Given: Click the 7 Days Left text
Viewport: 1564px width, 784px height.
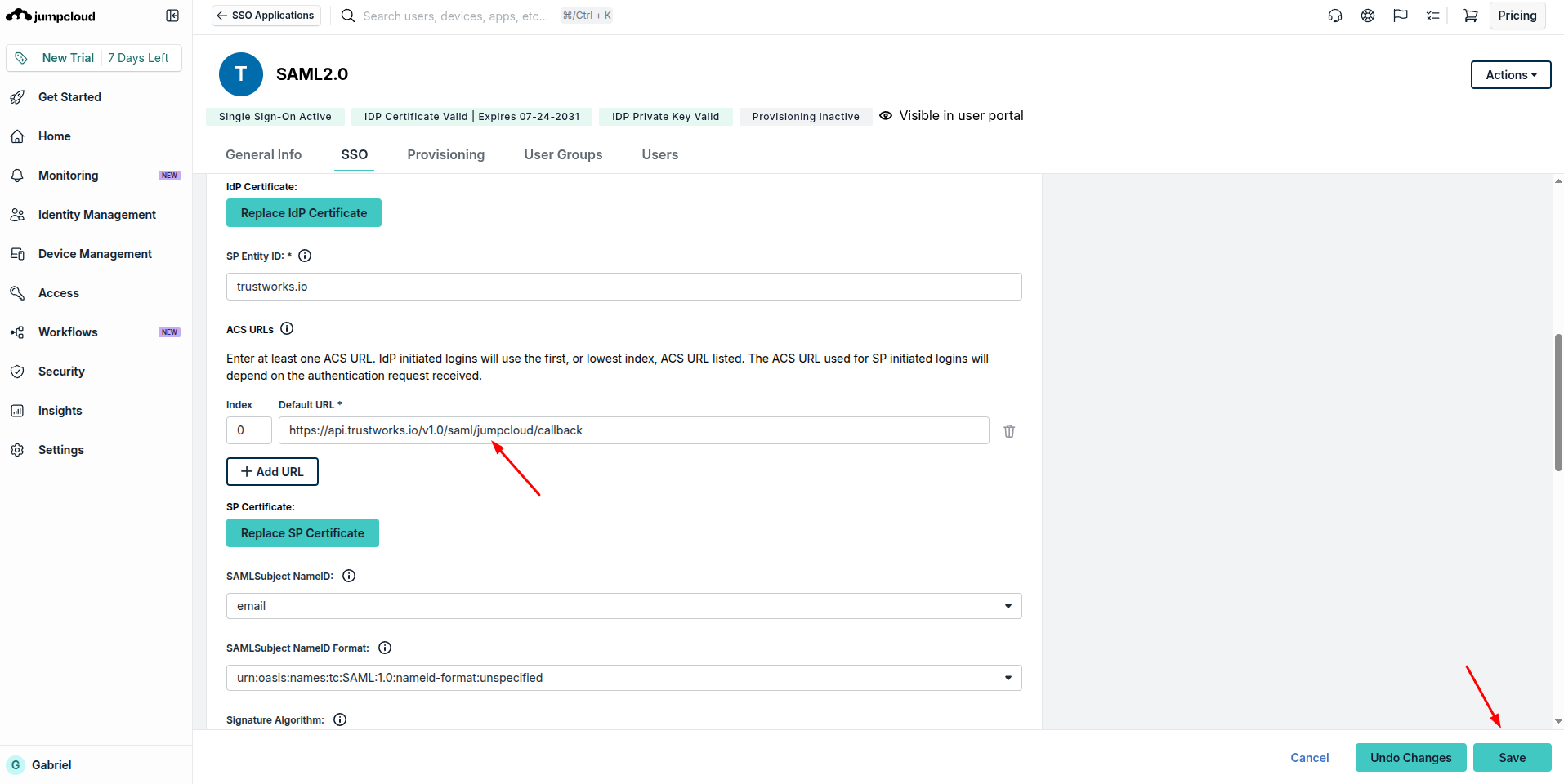Looking at the screenshot, I should [x=138, y=58].
